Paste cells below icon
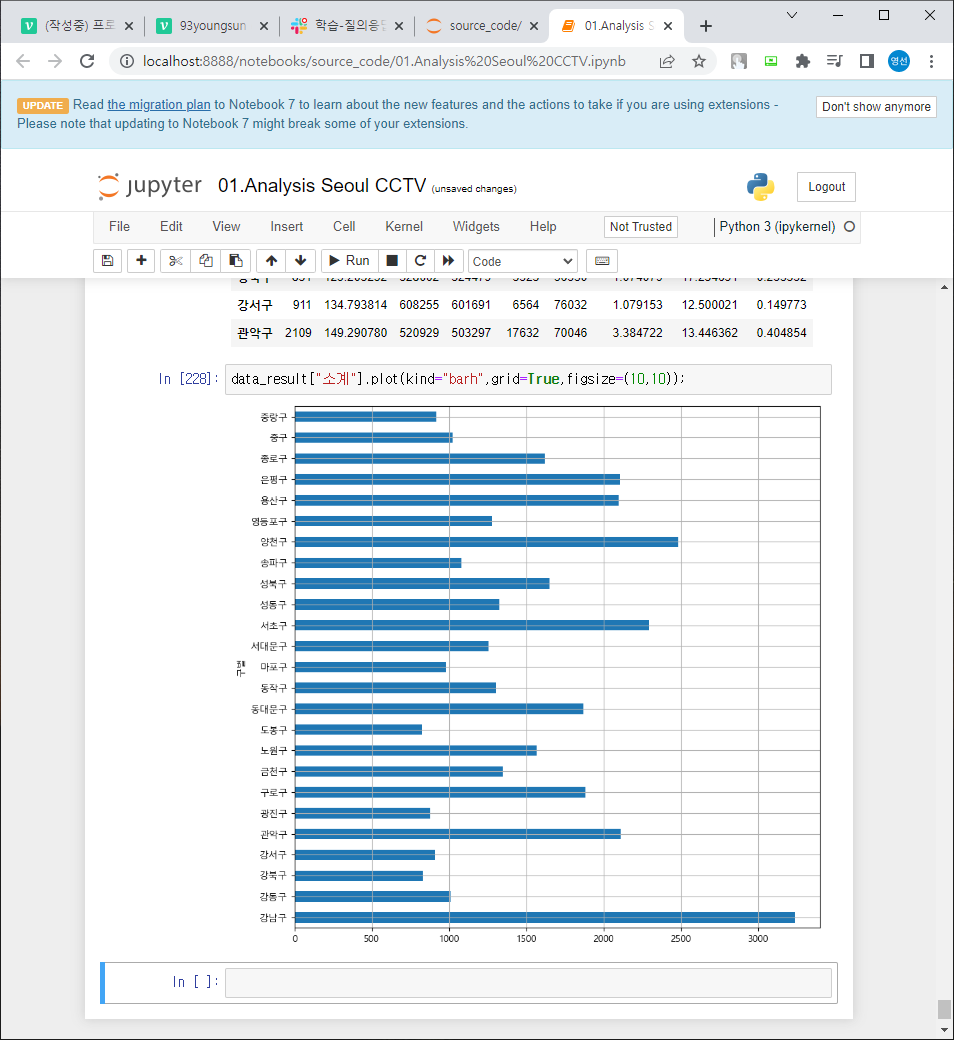954x1040 pixels. 236,261
